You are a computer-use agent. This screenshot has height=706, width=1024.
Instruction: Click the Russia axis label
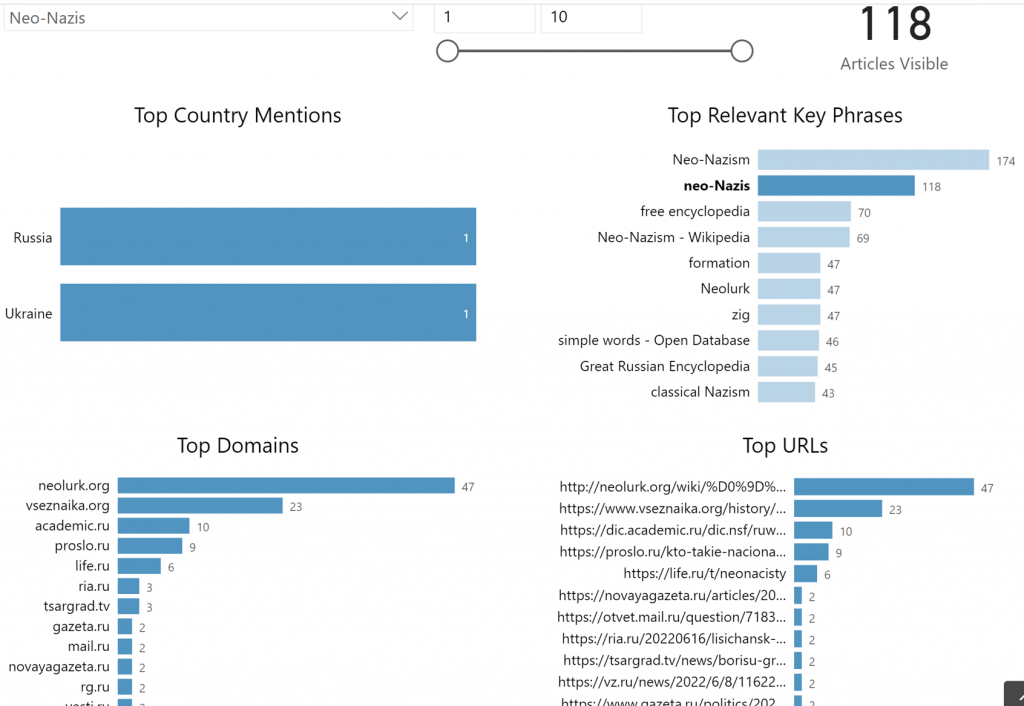click(33, 238)
